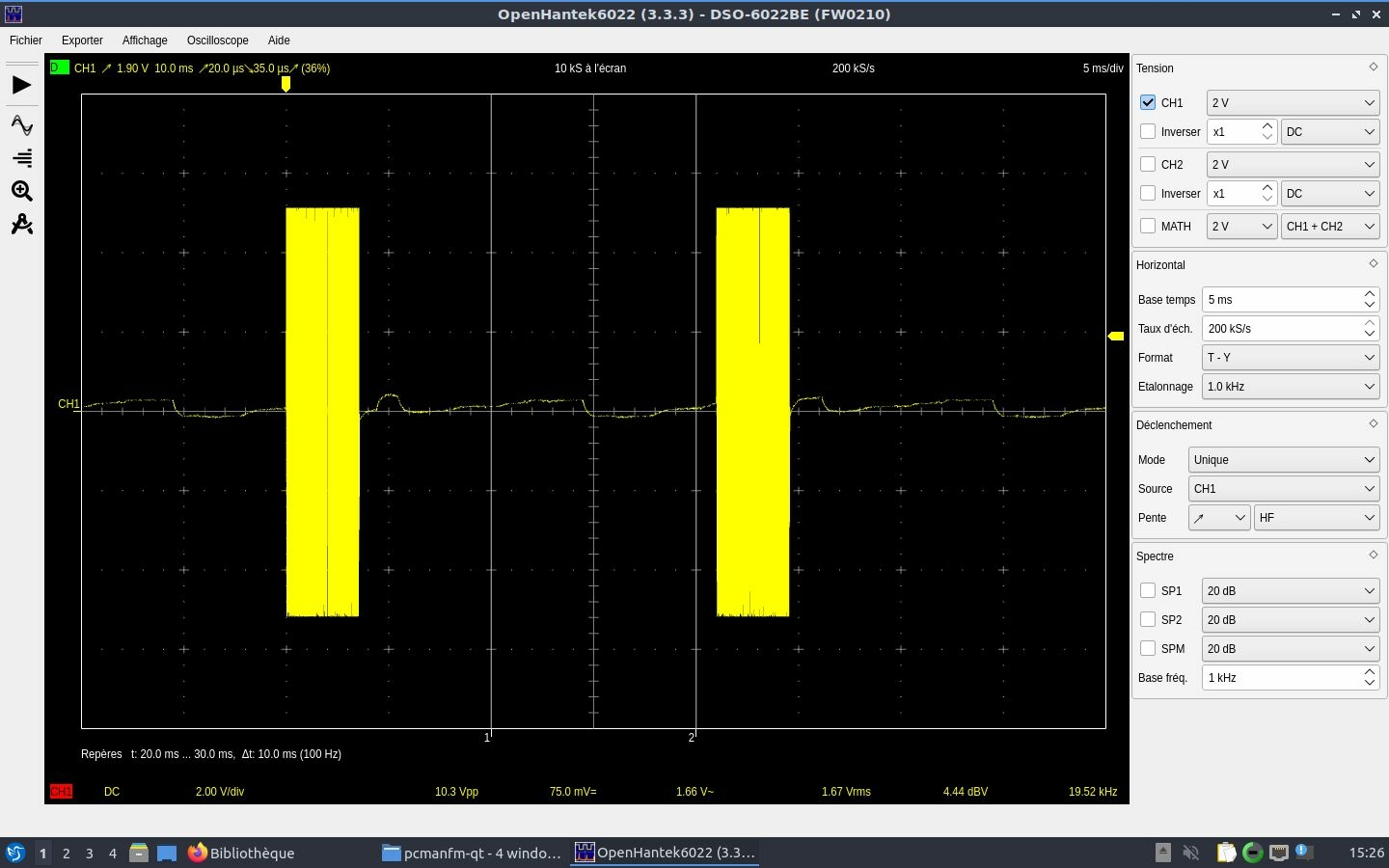The width and height of the screenshot is (1389, 868).
Task: Open the CH1 + CH2 math mode dropdown
Action: [x=1329, y=226]
